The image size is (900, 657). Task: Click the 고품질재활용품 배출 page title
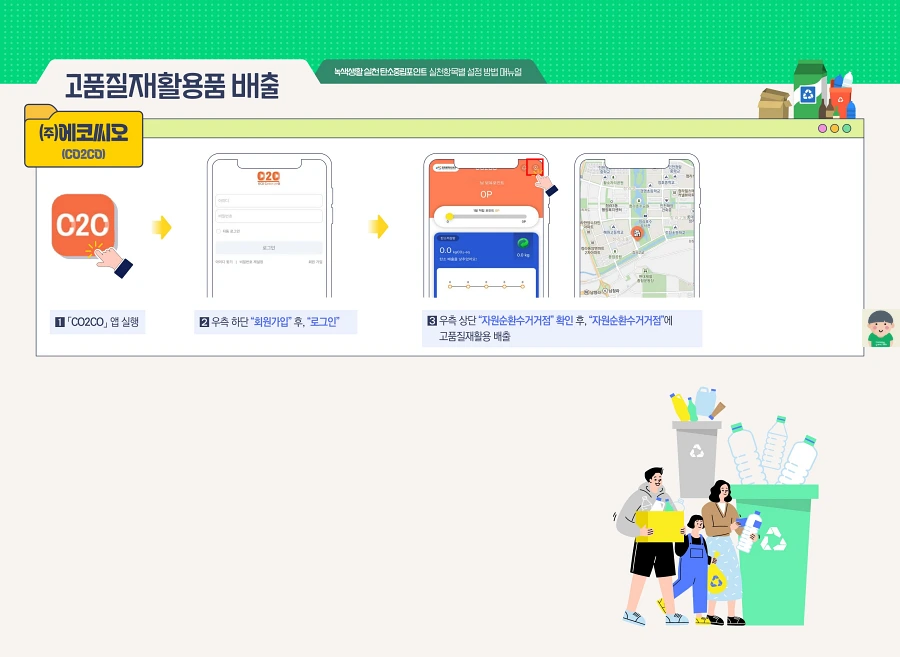click(x=172, y=86)
